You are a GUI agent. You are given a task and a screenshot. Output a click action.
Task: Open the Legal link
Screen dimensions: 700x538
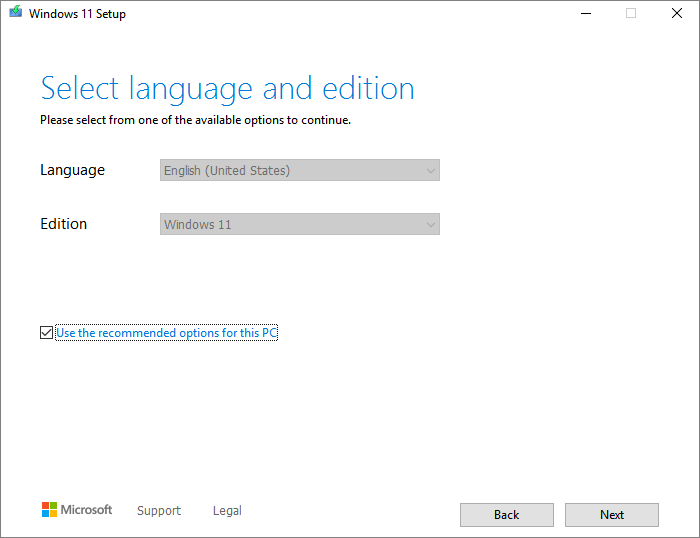227,510
